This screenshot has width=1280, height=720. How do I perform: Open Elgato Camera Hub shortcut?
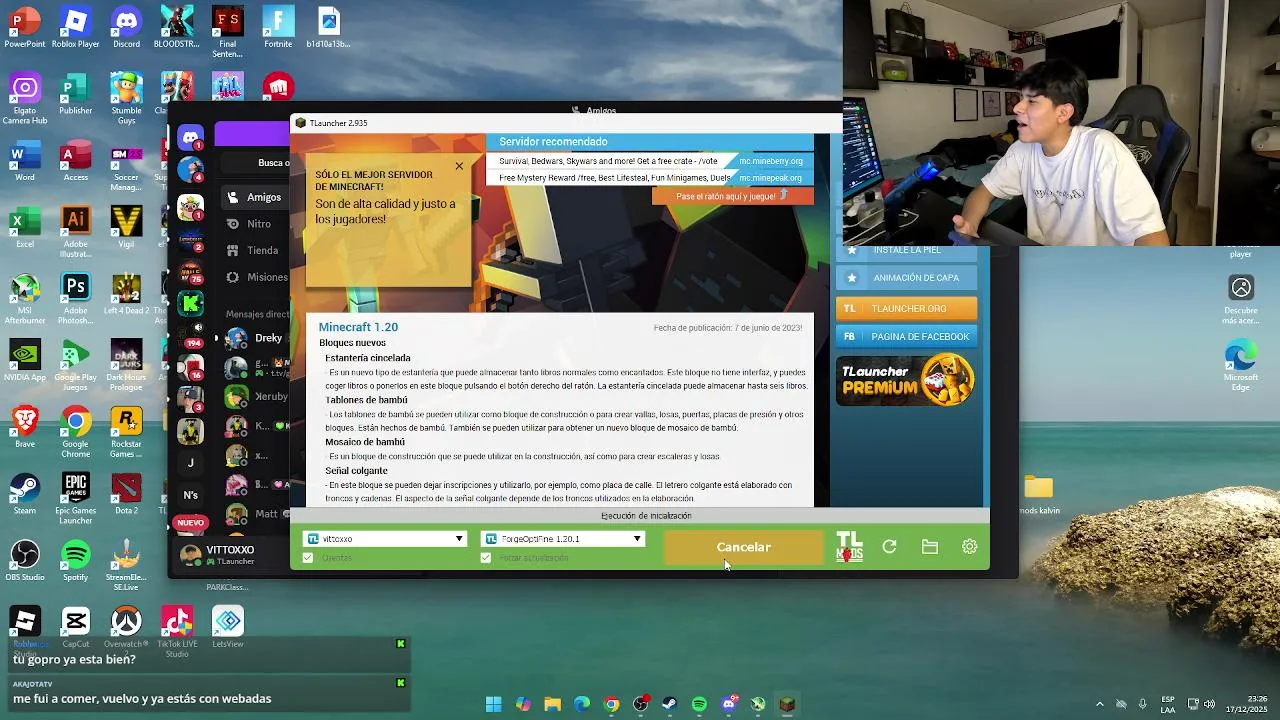click(25, 99)
